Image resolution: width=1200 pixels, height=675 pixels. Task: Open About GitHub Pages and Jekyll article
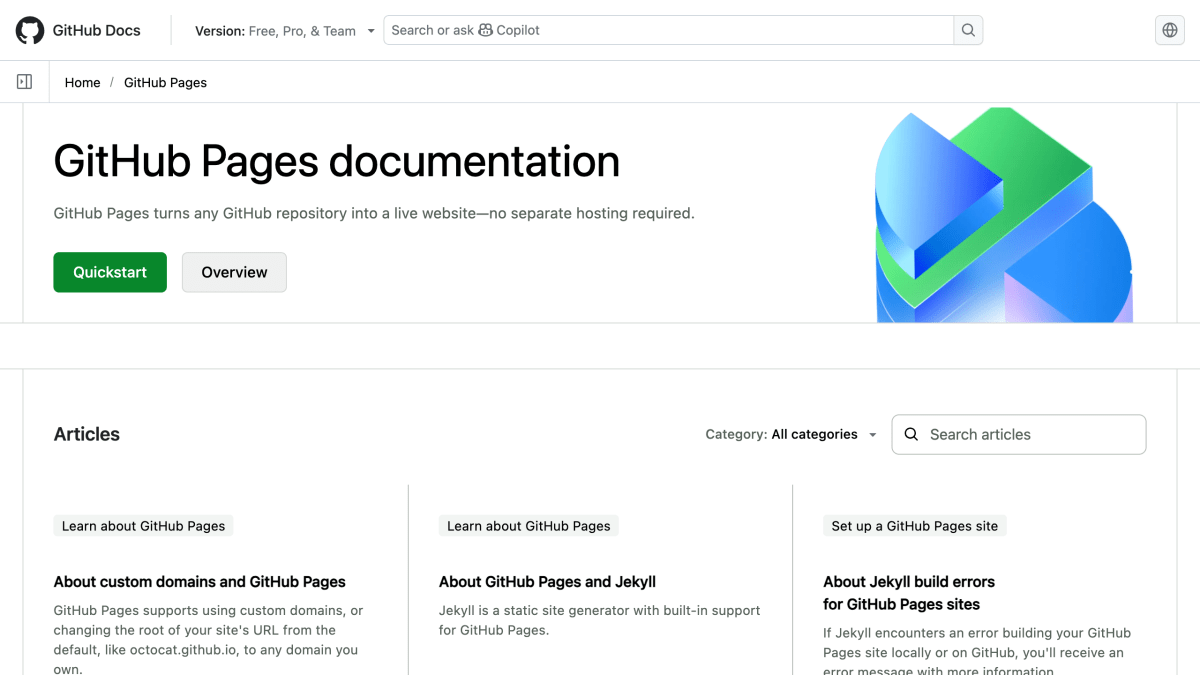[547, 581]
